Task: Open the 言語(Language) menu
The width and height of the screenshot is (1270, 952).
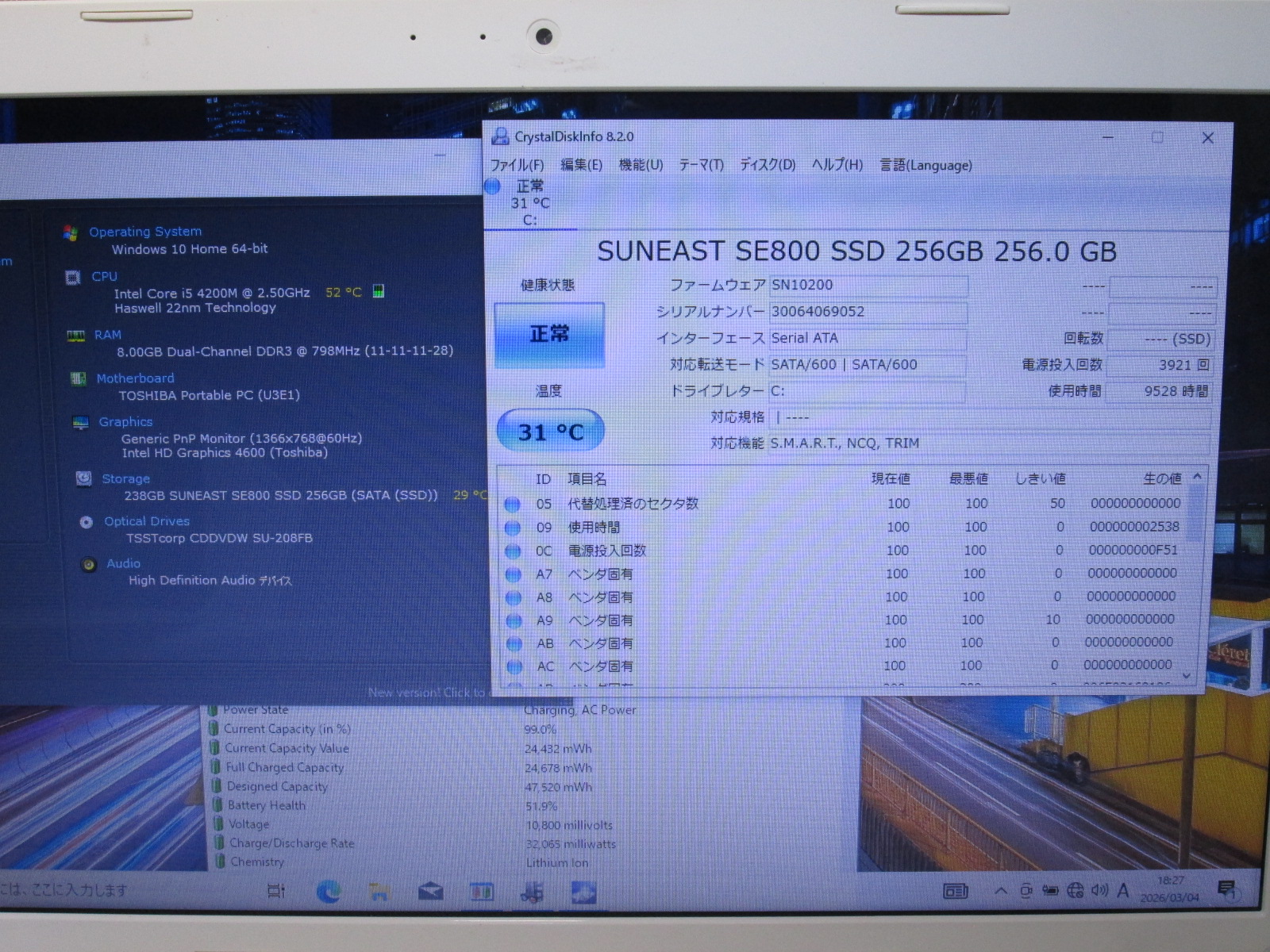Action: click(x=926, y=165)
